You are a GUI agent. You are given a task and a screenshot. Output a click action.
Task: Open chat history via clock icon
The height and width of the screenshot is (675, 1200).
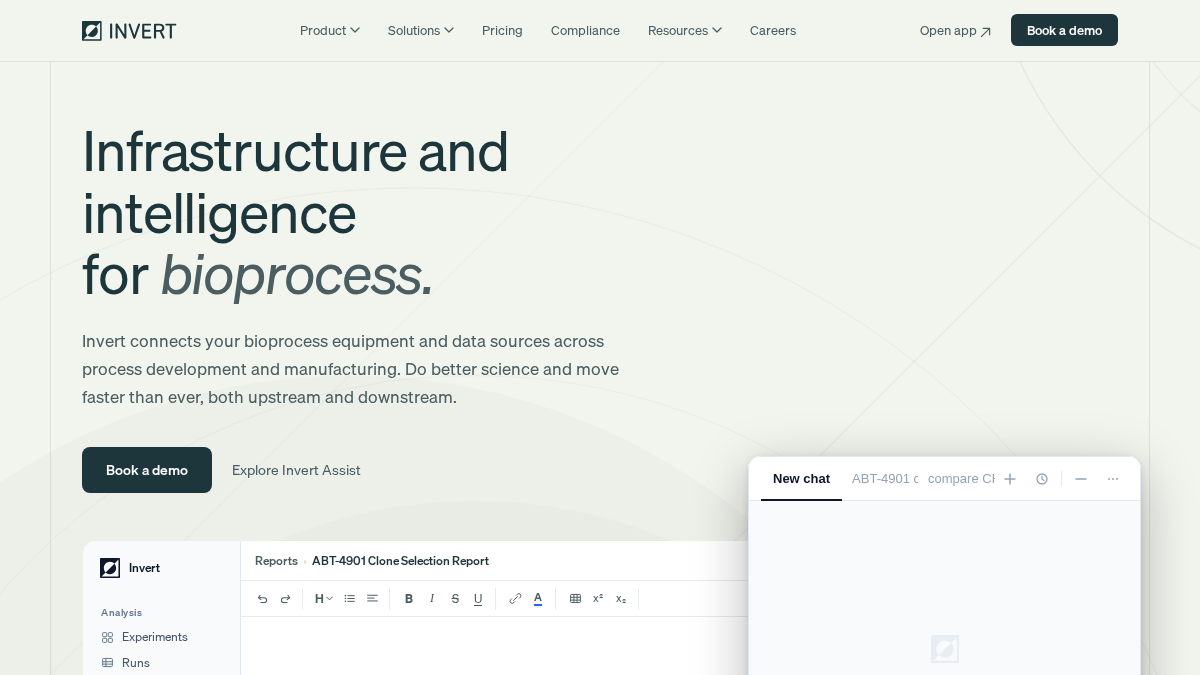pos(1042,479)
